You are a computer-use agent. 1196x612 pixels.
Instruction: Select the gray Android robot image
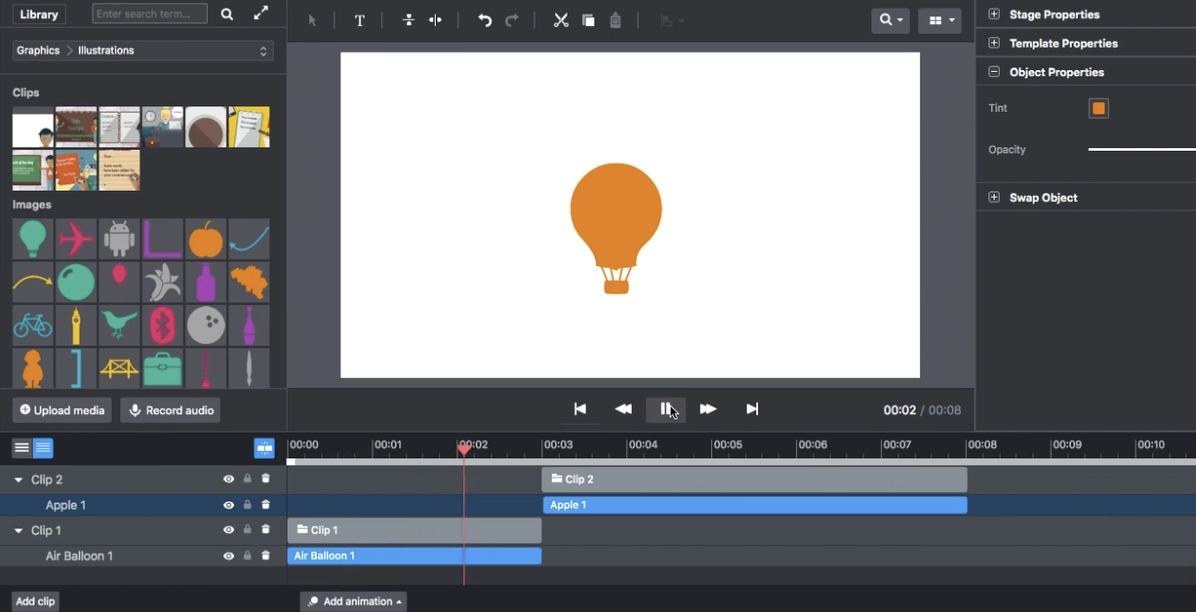click(x=119, y=239)
